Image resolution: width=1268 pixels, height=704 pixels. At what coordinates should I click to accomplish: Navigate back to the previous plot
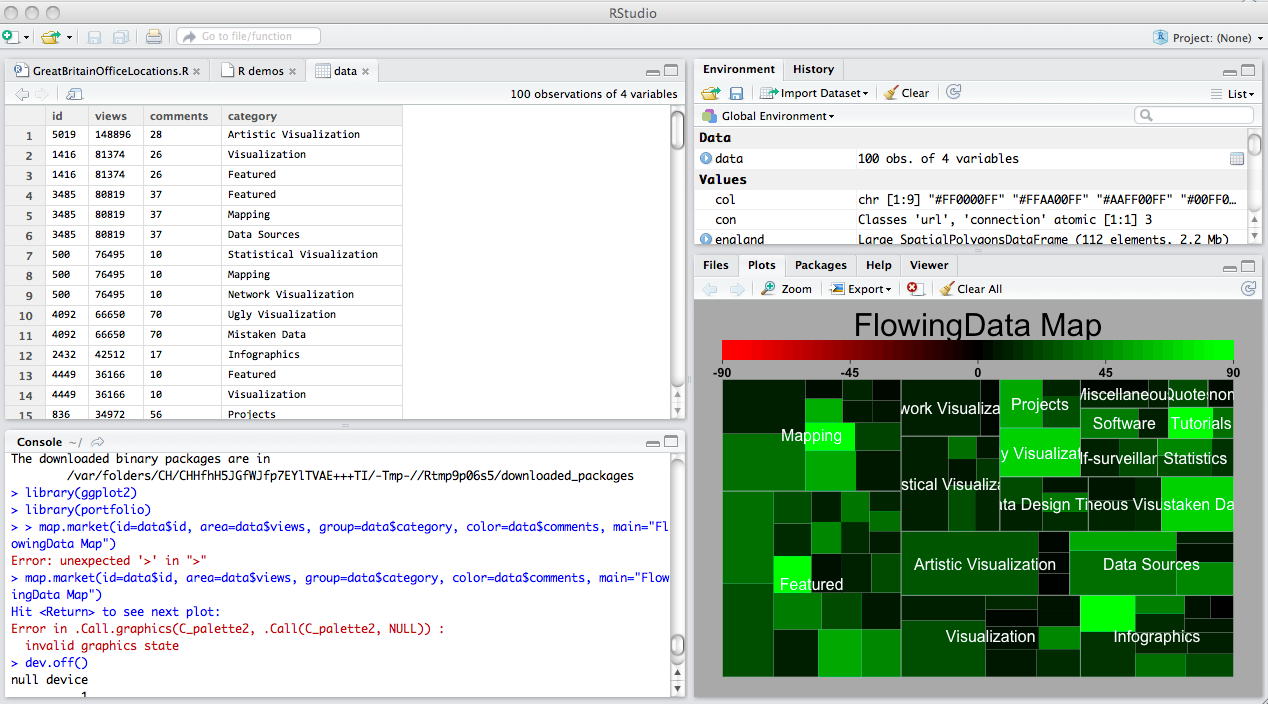tap(710, 288)
